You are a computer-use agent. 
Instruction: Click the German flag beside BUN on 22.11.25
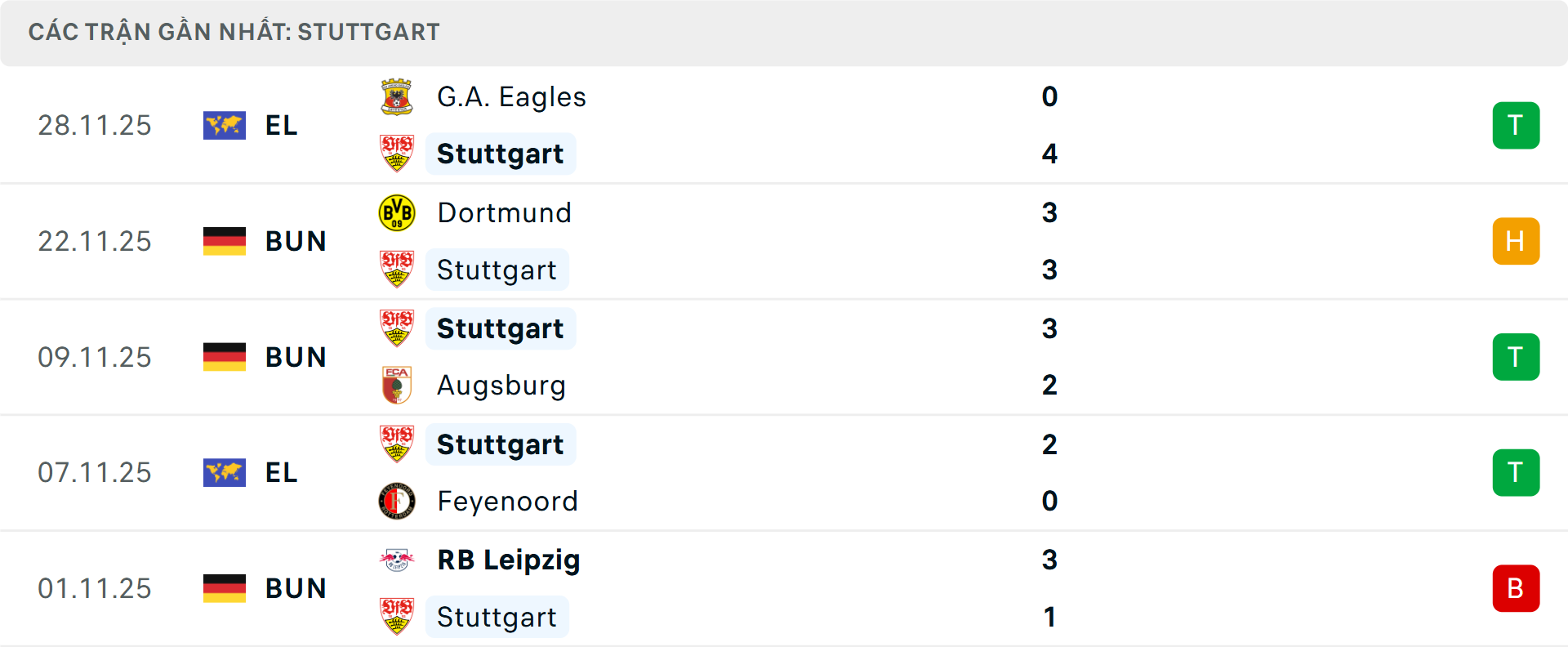[x=224, y=241]
